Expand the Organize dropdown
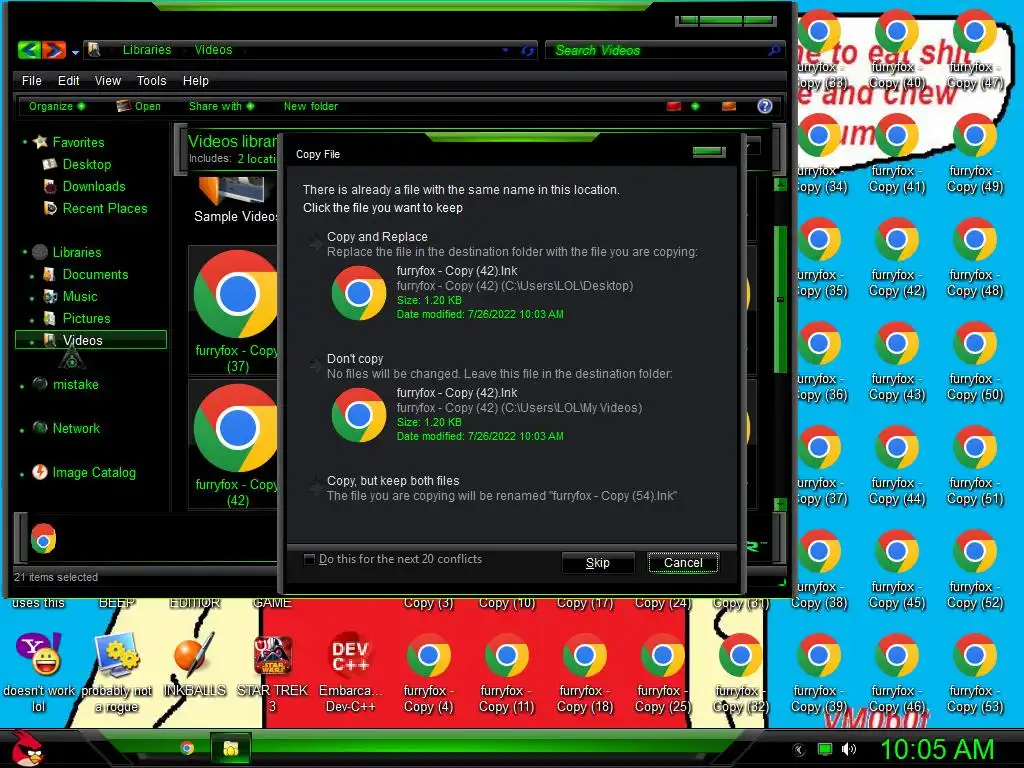This screenshot has width=1024, height=768. pyautogui.click(x=56, y=106)
